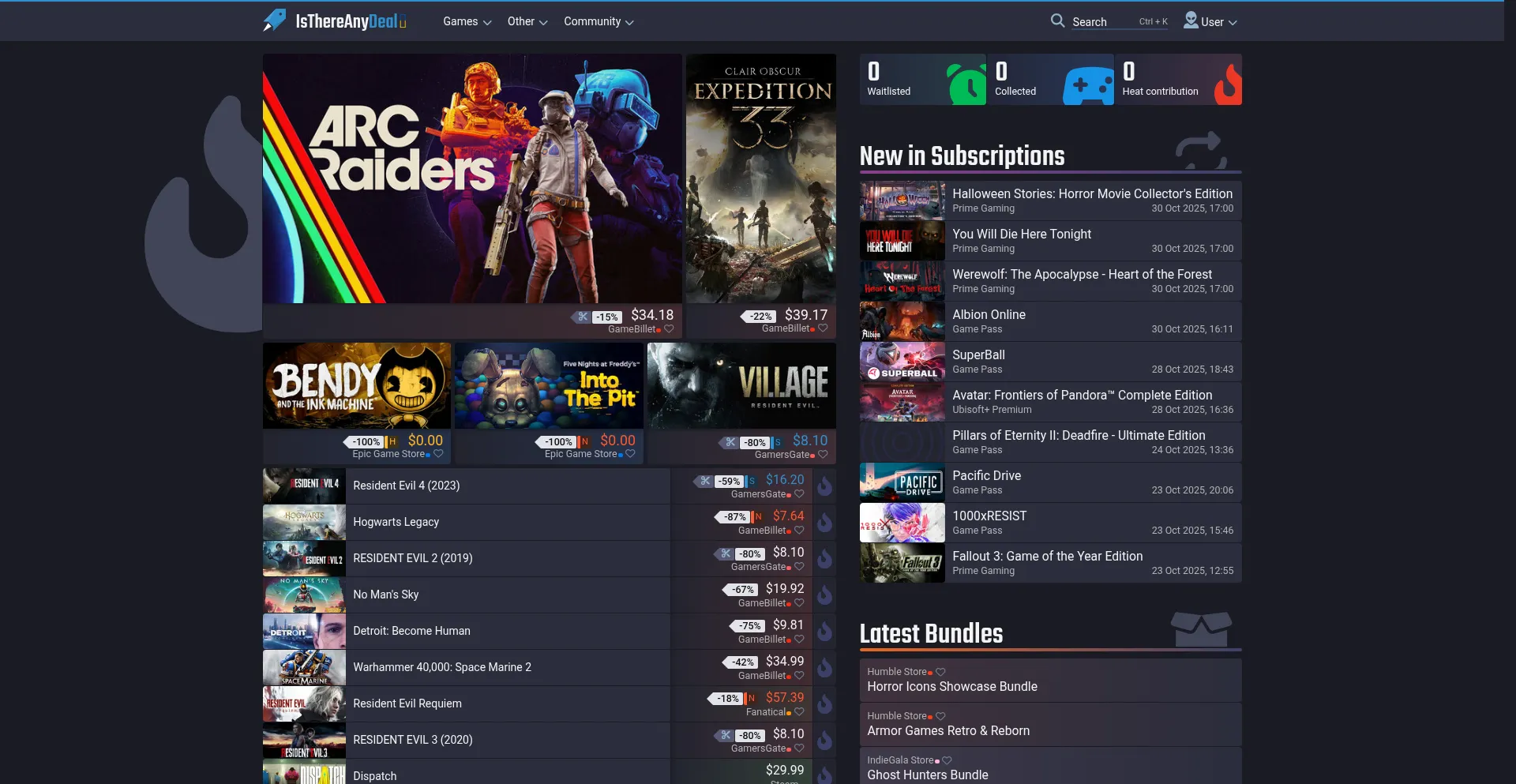Screen dimensions: 1516x784
Task: Click the red flame Heat contribution icon
Action: click(1228, 84)
